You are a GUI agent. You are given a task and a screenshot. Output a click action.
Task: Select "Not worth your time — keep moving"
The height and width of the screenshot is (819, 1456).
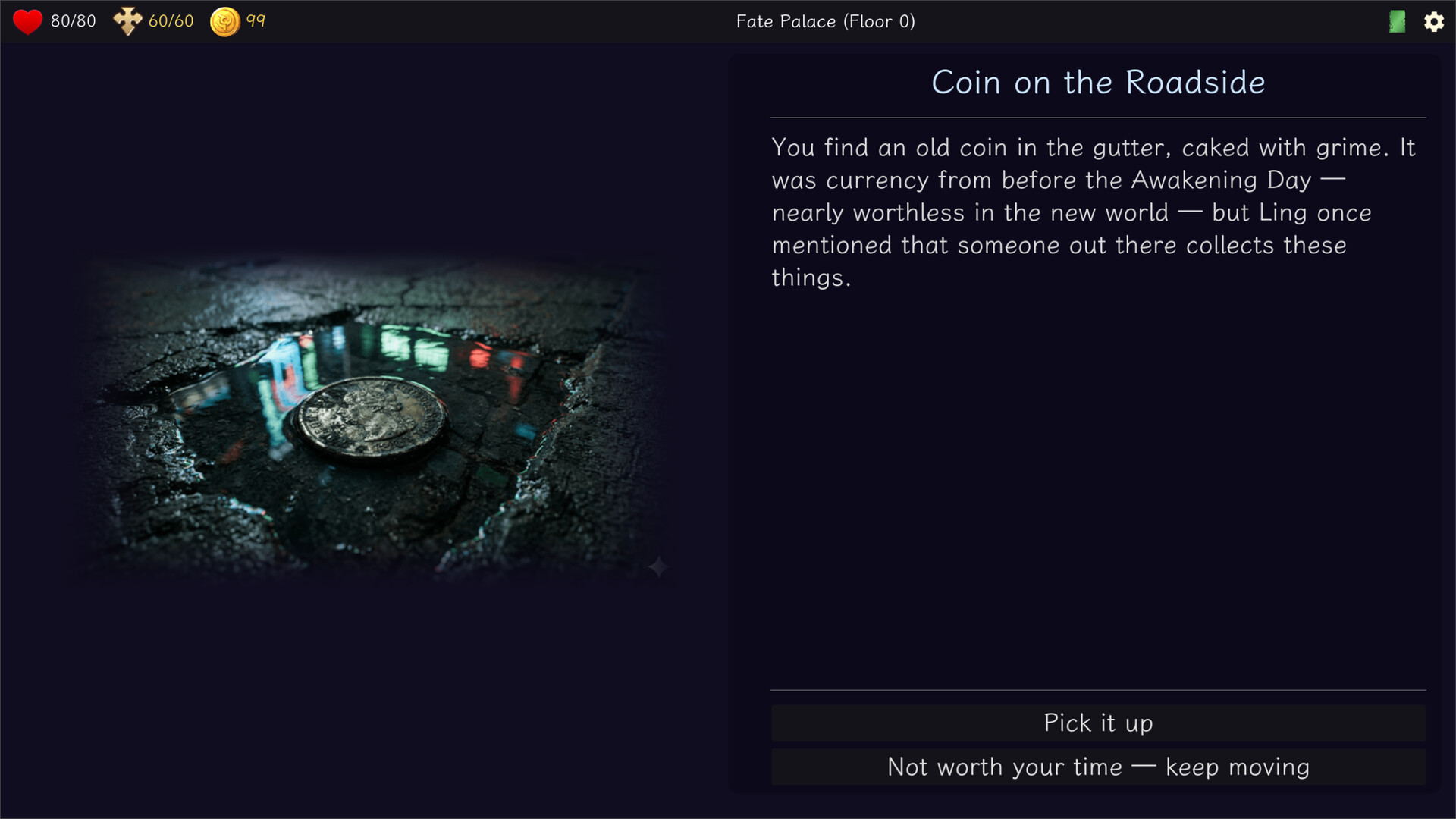[1098, 767]
